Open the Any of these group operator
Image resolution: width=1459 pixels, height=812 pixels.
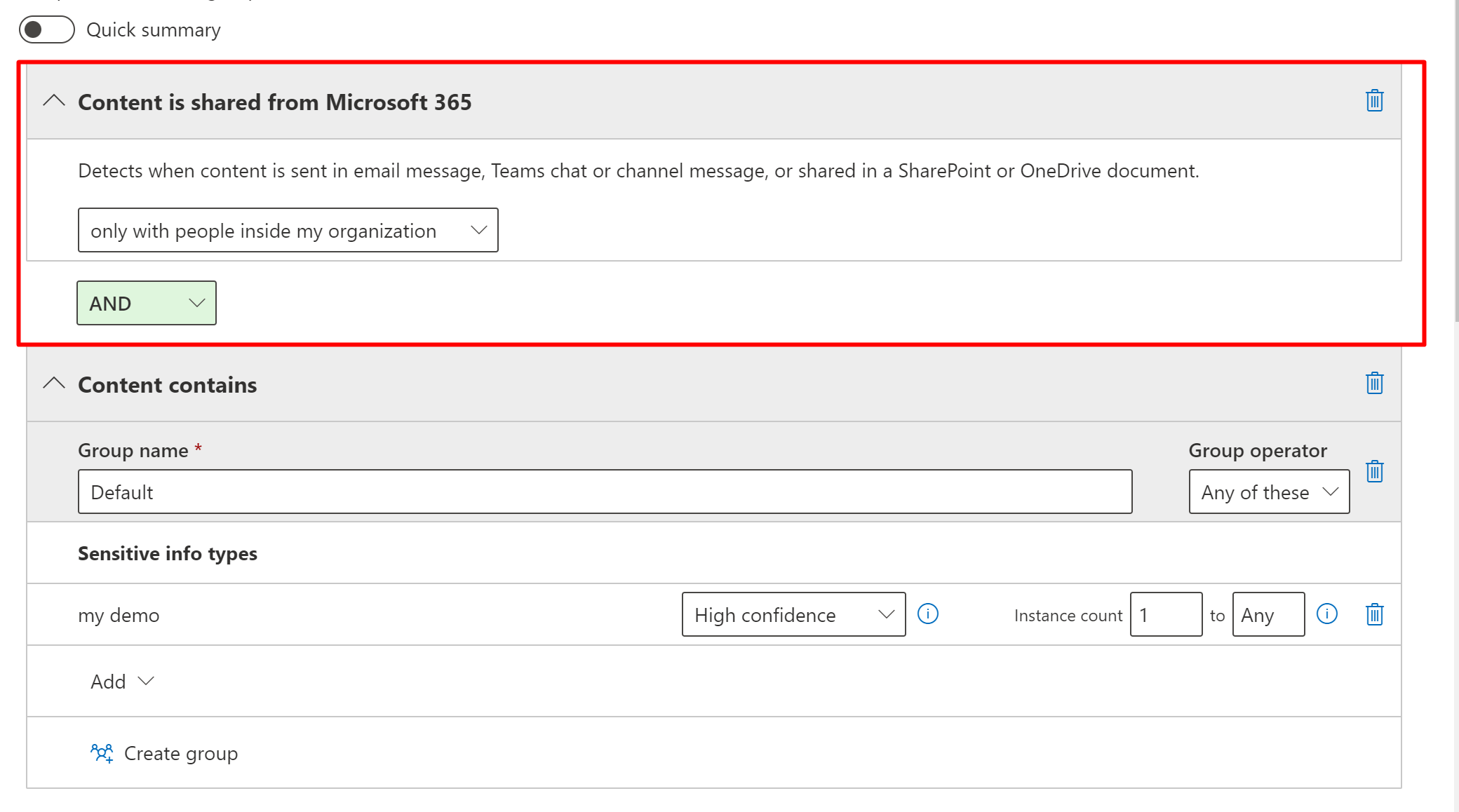coord(1268,492)
